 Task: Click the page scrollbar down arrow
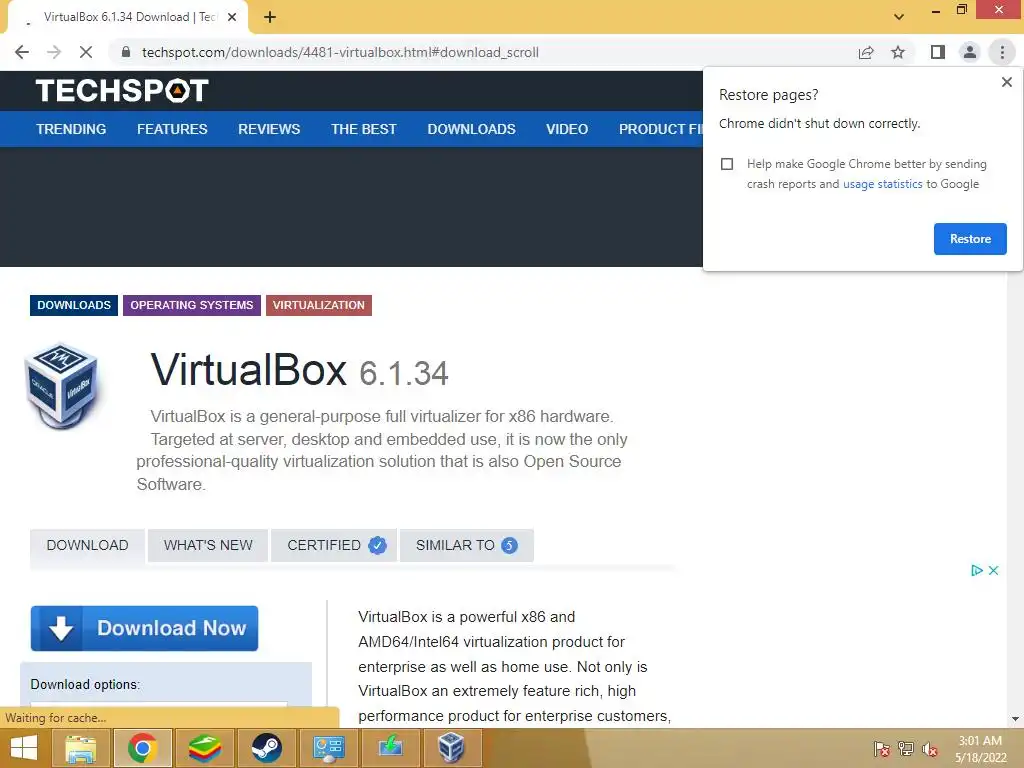pos(1015,719)
